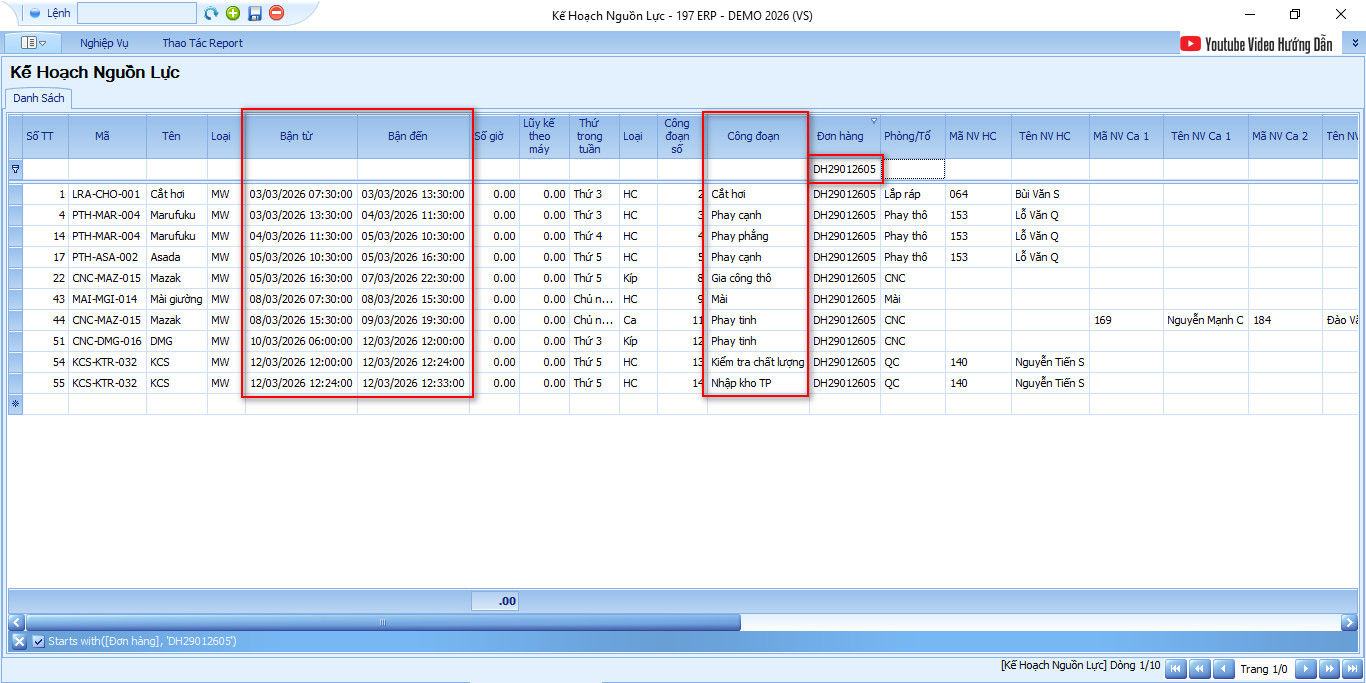The width and height of the screenshot is (1366, 683).
Task: Go to the first page of records
Action: click(x=1176, y=669)
